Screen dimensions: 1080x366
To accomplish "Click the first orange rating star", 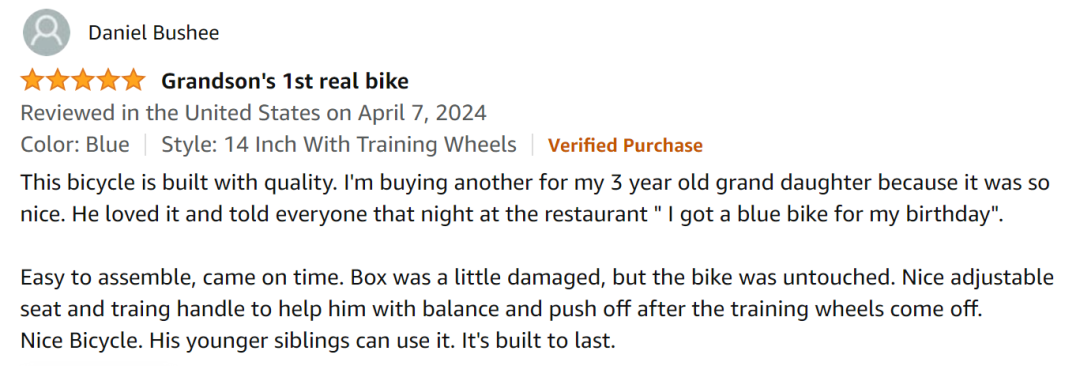I will pos(32,81).
